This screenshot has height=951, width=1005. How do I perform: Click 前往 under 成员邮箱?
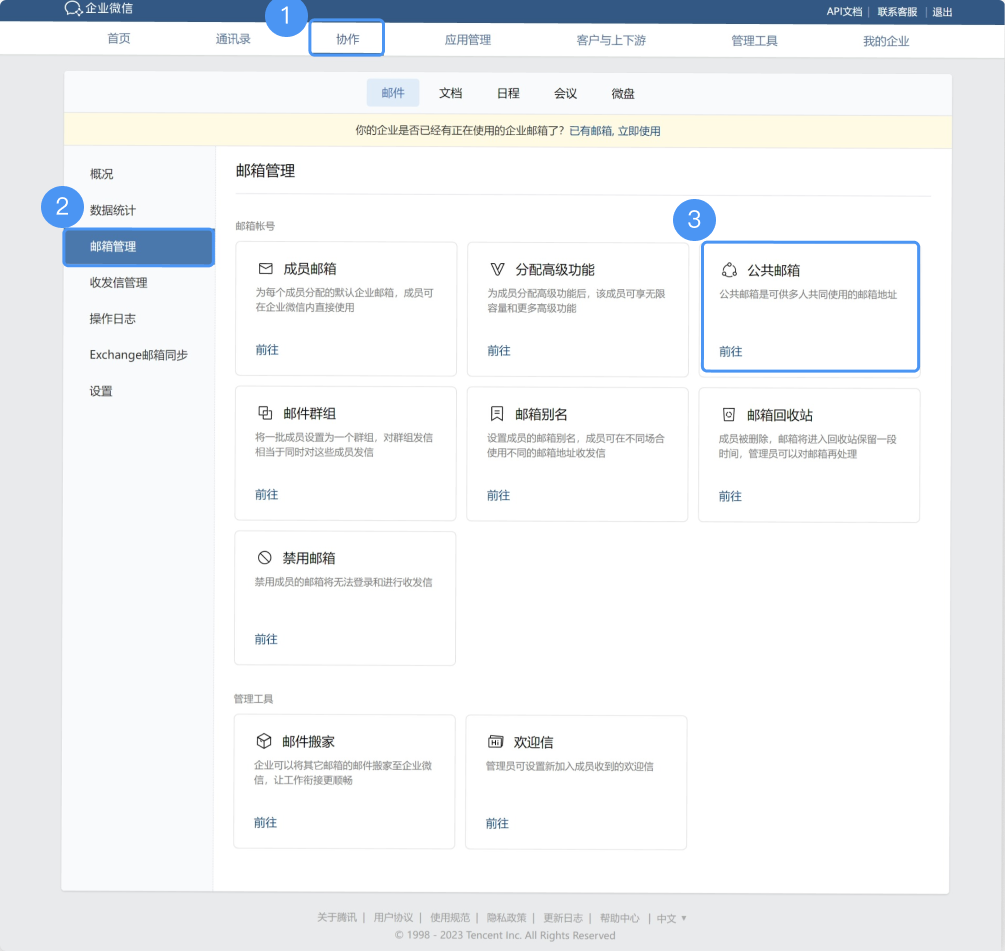coord(267,350)
